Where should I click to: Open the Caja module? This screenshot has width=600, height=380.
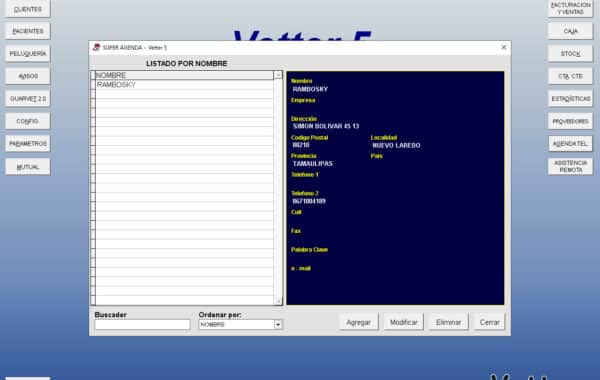point(570,31)
